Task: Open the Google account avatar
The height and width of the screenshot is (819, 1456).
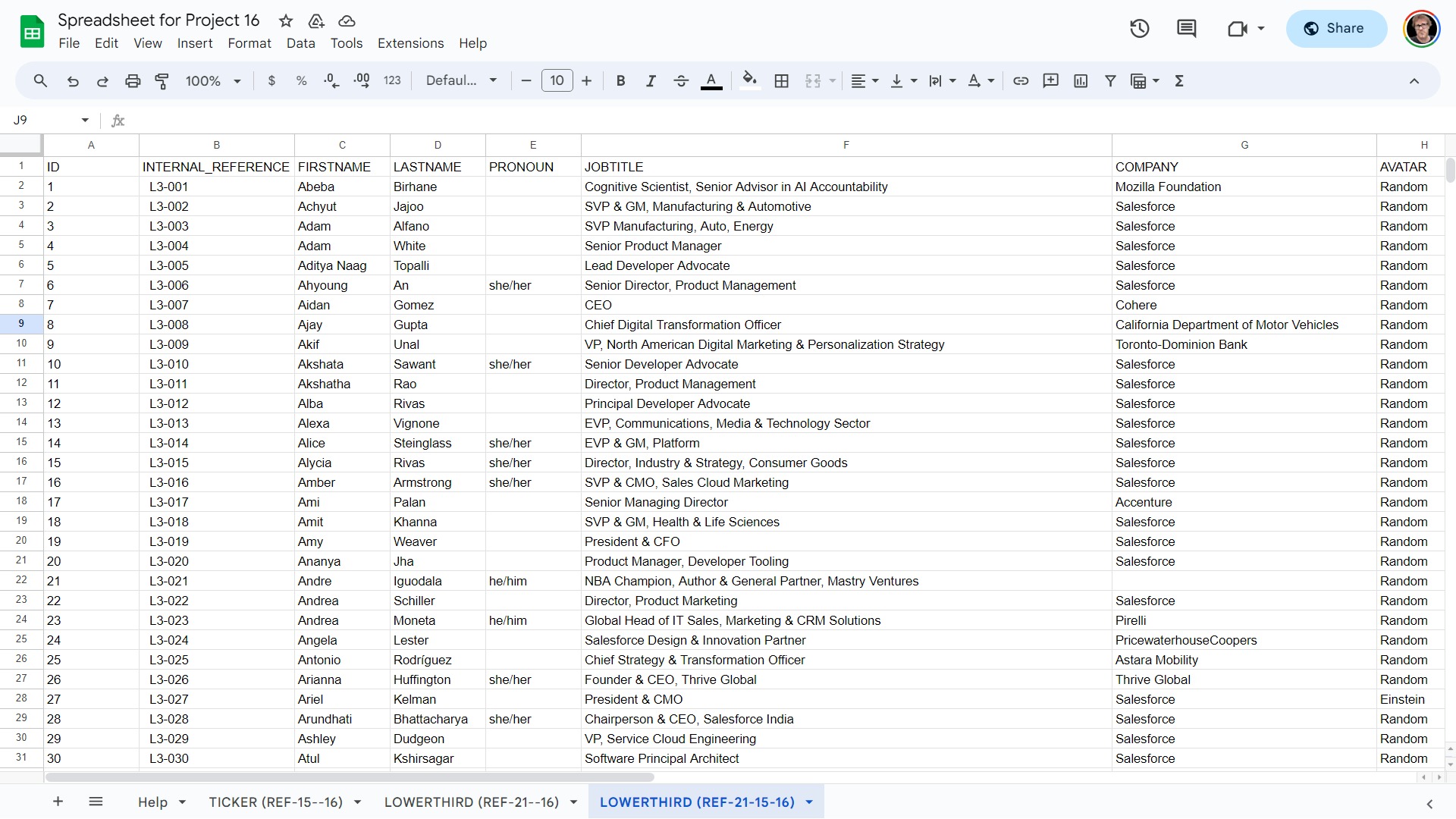Action: tap(1422, 29)
